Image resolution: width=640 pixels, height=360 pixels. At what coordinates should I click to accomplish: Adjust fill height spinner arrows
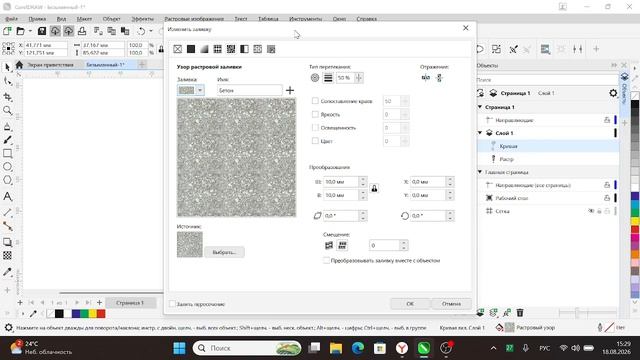pyautogui.click(x=362, y=196)
